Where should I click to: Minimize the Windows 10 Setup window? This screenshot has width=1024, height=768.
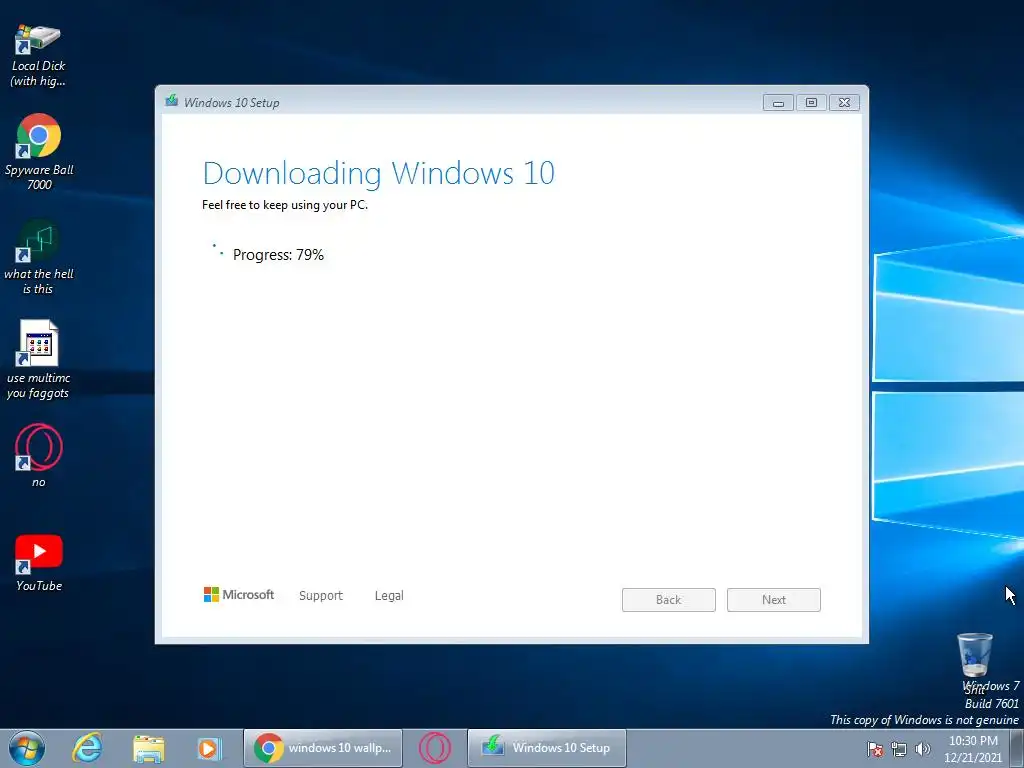[x=778, y=103]
